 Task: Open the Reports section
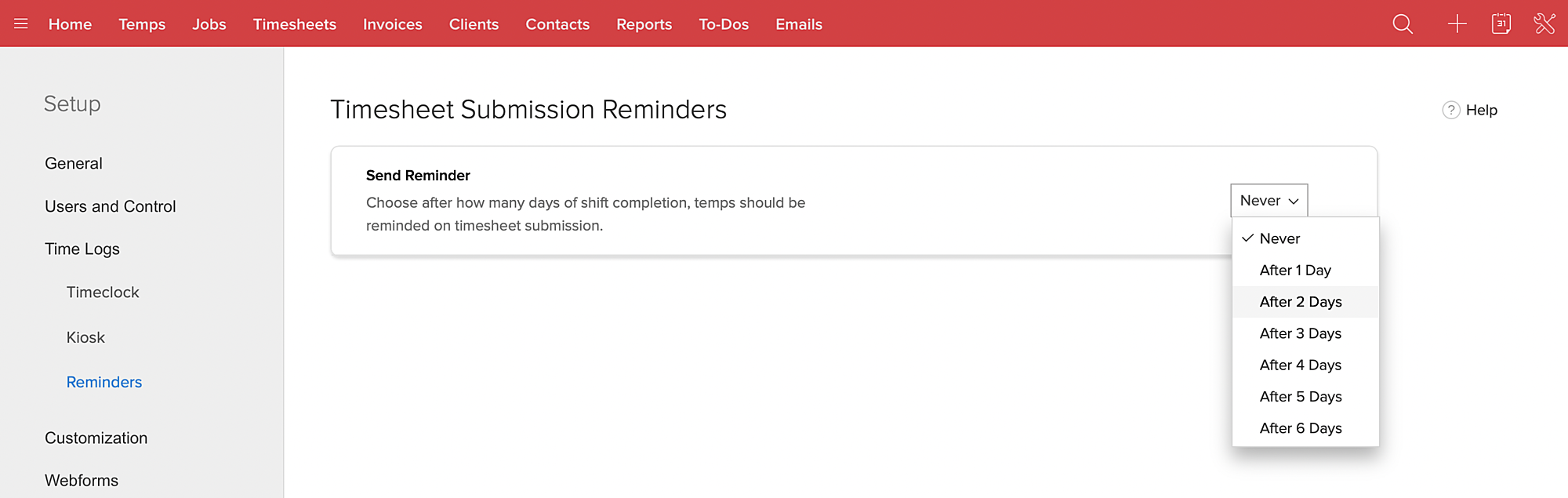644,24
